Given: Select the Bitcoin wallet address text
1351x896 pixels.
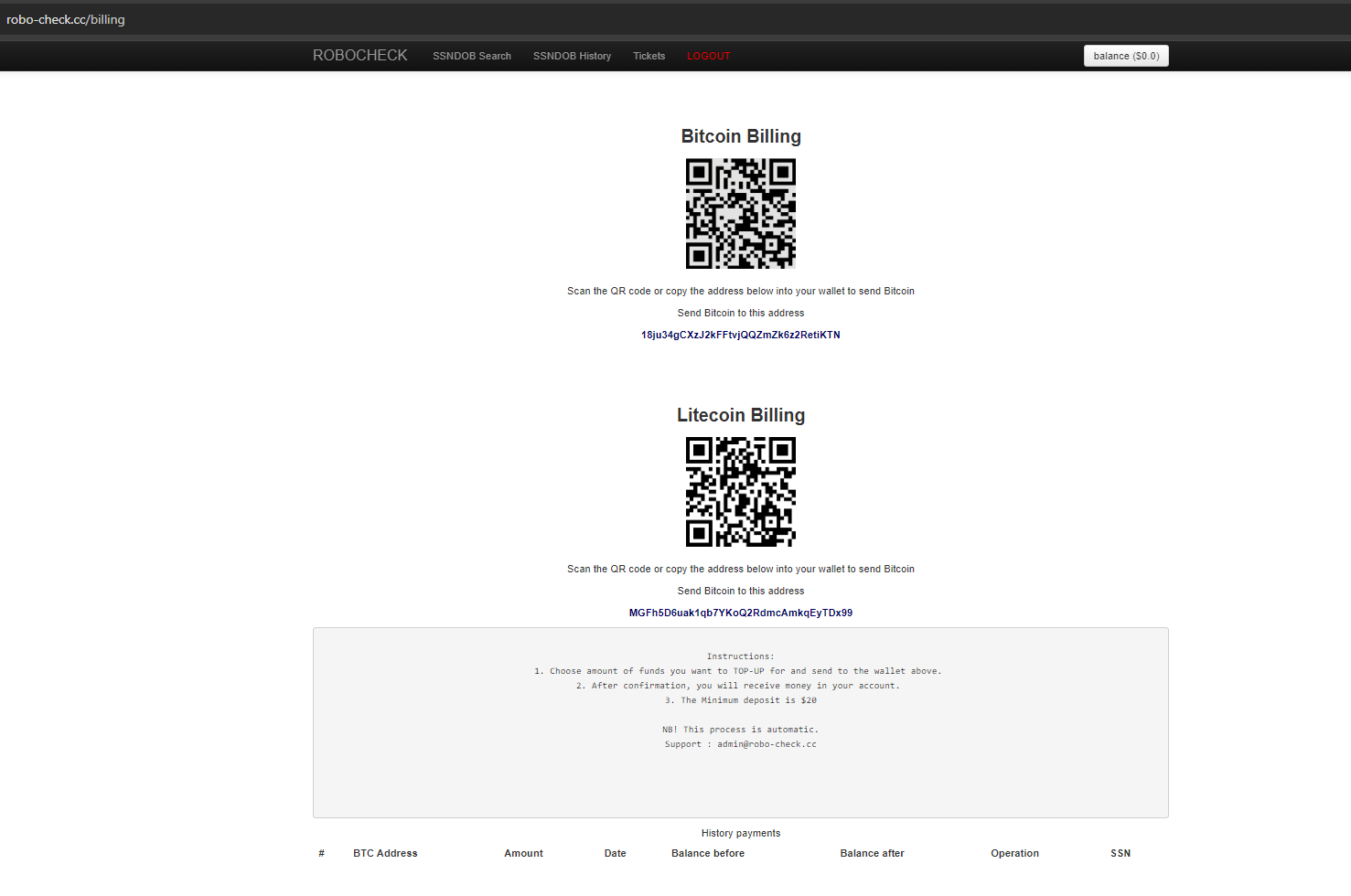Looking at the screenshot, I should 740,336.
